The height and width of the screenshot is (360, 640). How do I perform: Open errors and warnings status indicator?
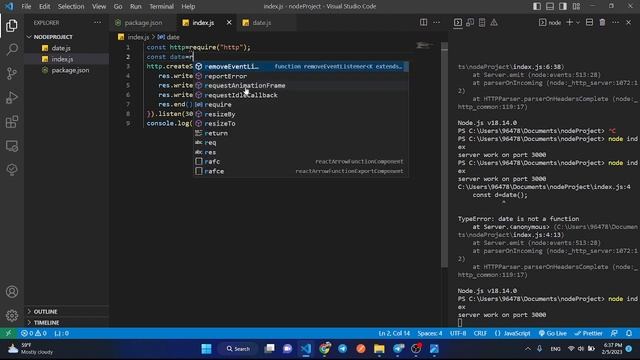tap(33, 333)
